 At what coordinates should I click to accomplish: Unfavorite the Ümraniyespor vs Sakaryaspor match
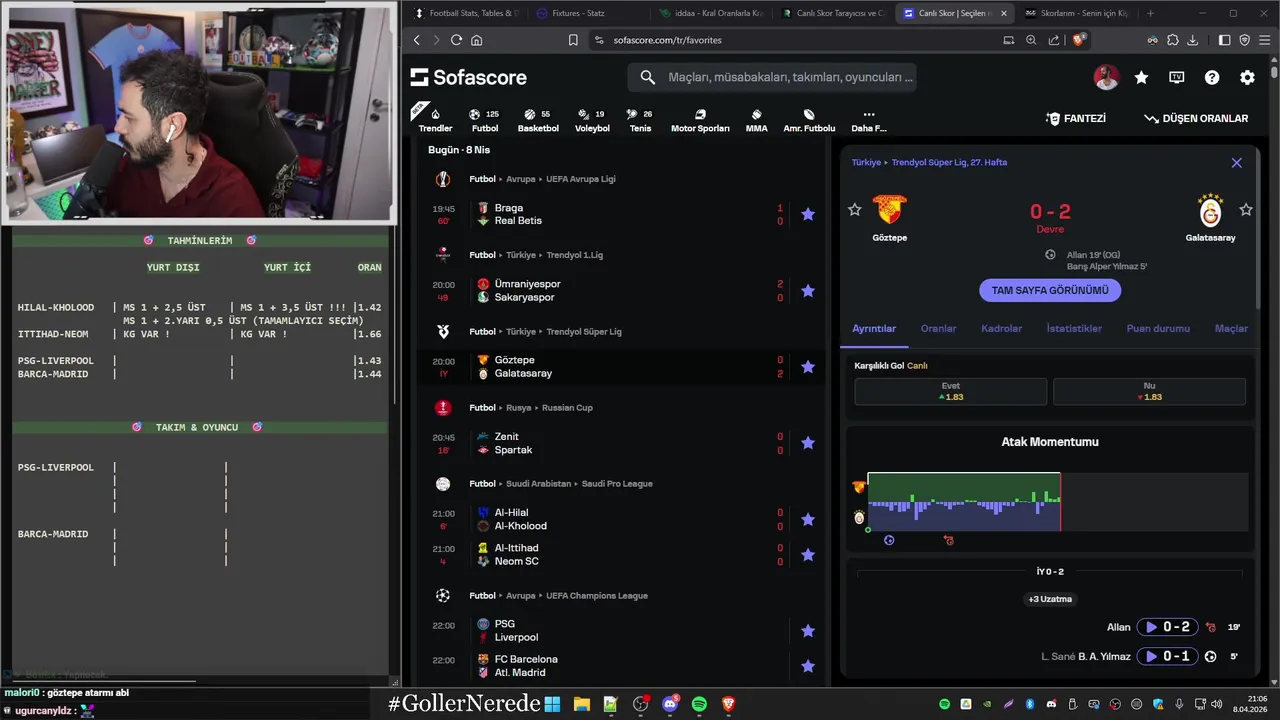click(808, 291)
